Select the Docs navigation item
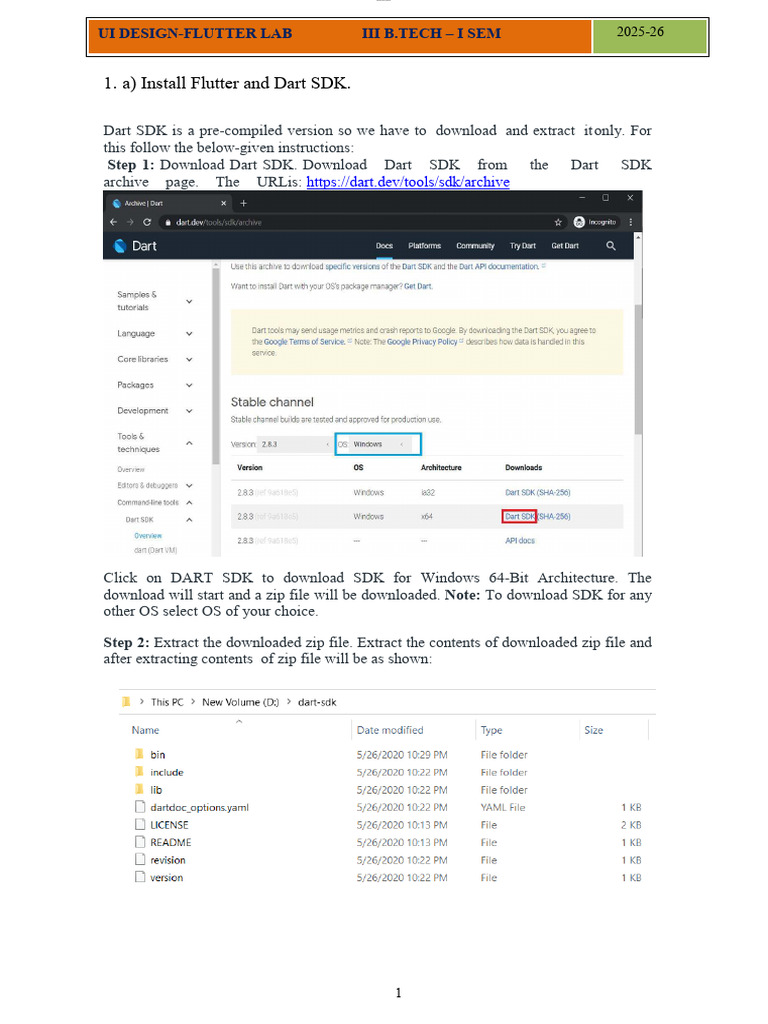 click(x=384, y=246)
